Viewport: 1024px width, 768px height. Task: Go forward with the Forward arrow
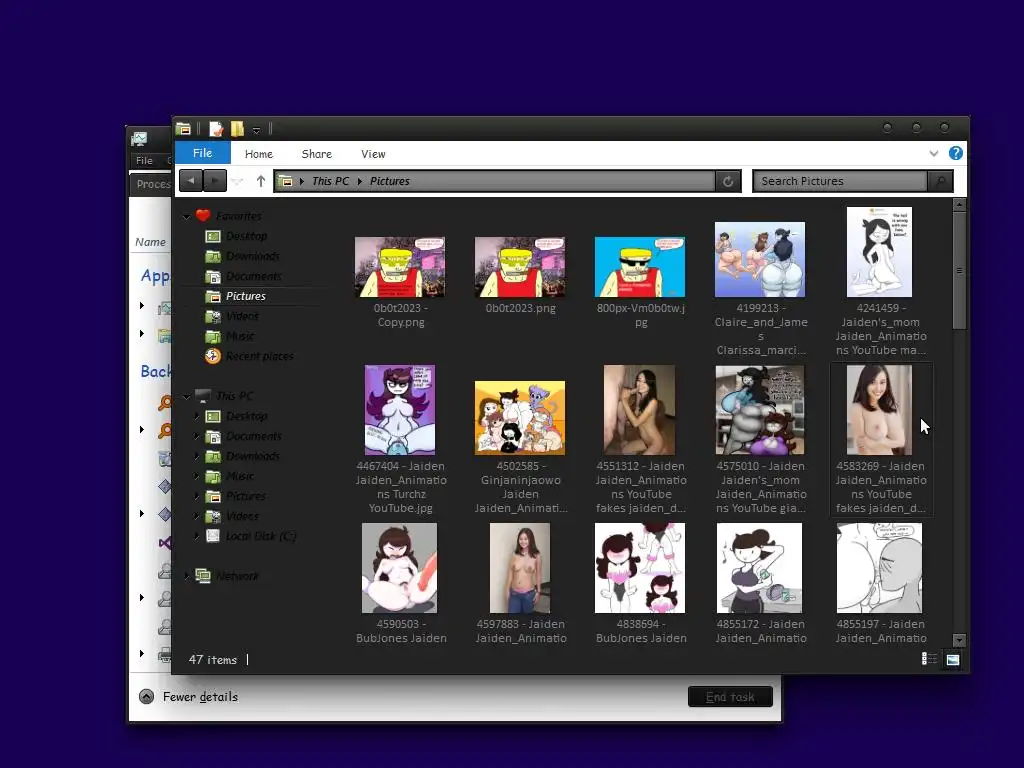pyautogui.click(x=214, y=181)
